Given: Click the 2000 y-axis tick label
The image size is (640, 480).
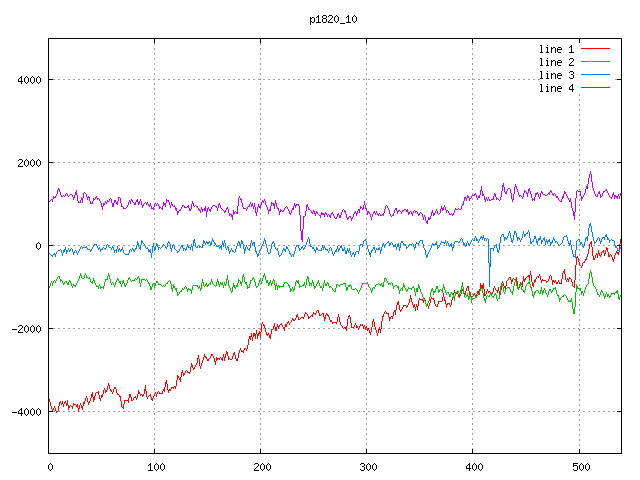Looking at the screenshot, I should click(x=27, y=163).
